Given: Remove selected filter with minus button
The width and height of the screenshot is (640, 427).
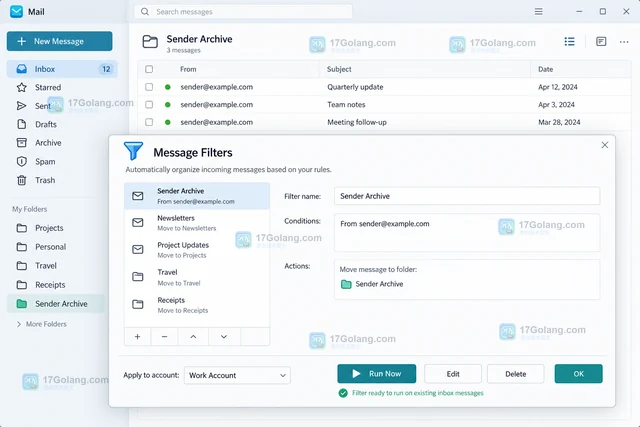Looking at the screenshot, I should pos(164,336).
